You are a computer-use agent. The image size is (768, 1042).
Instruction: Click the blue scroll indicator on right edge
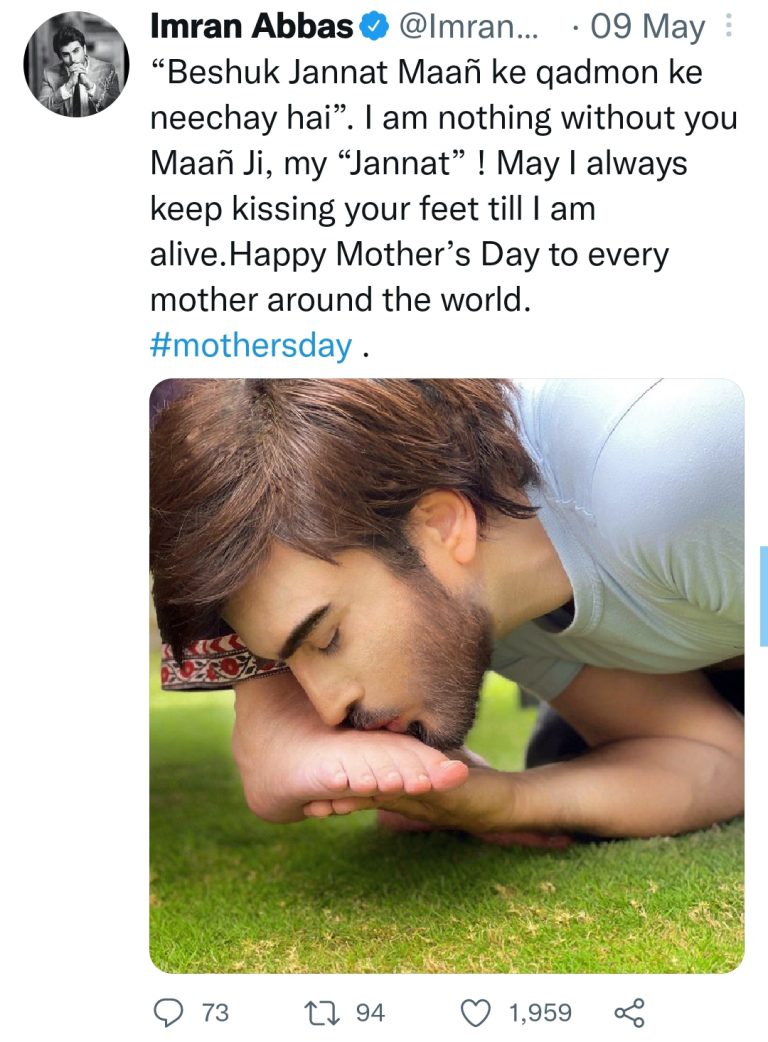pos(764,595)
